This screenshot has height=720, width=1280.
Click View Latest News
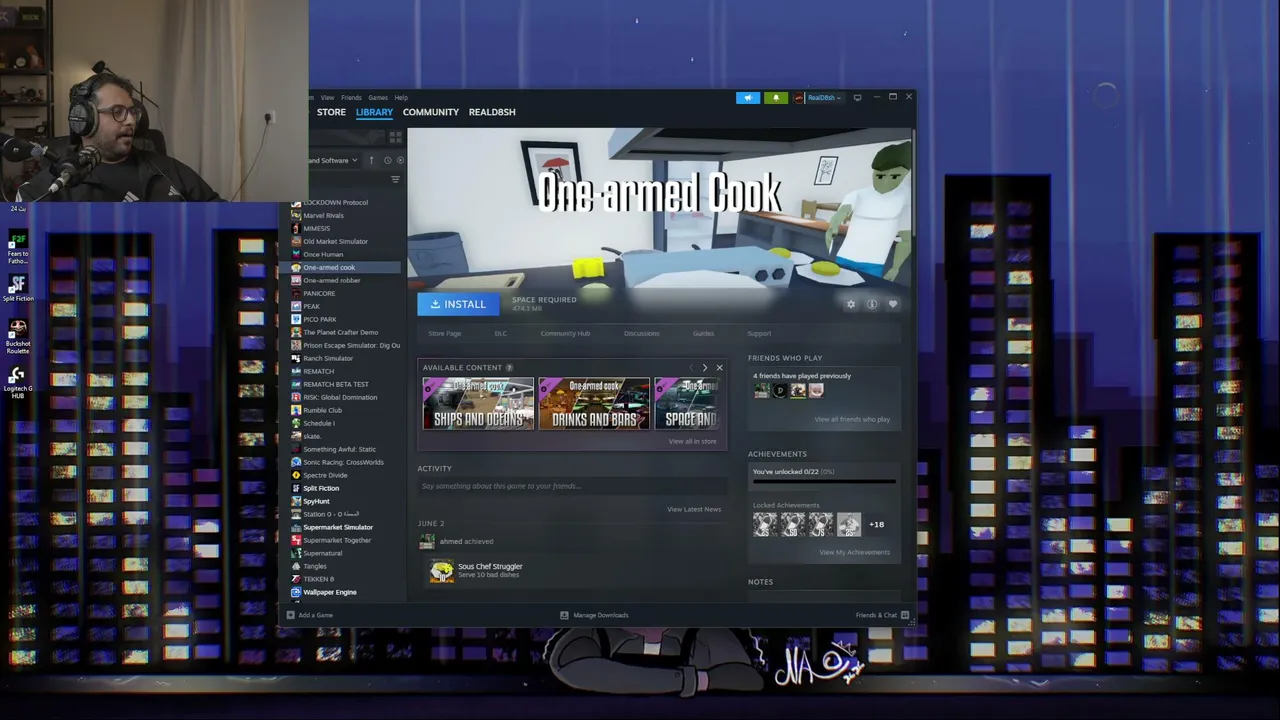694,509
